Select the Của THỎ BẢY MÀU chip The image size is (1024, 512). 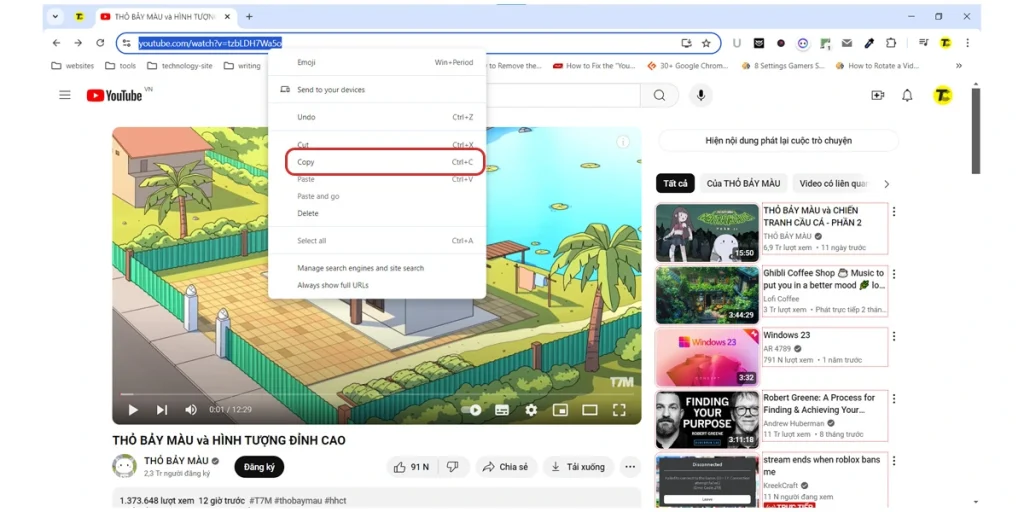click(744, 184)
